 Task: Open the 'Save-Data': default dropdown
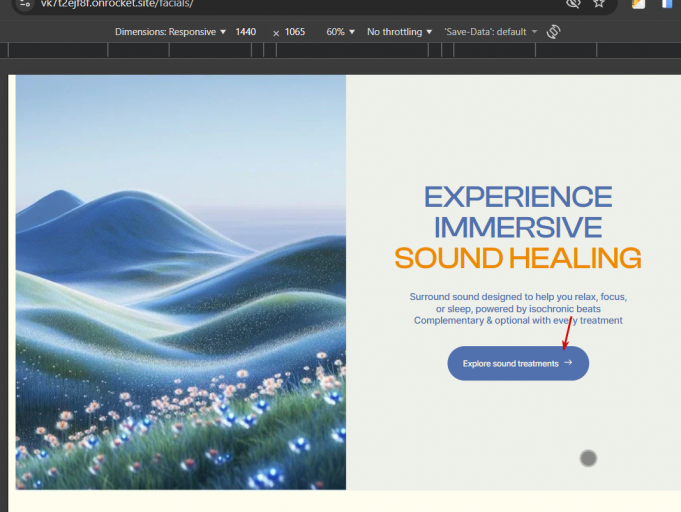pyautogui.click(x=490, y=32)
